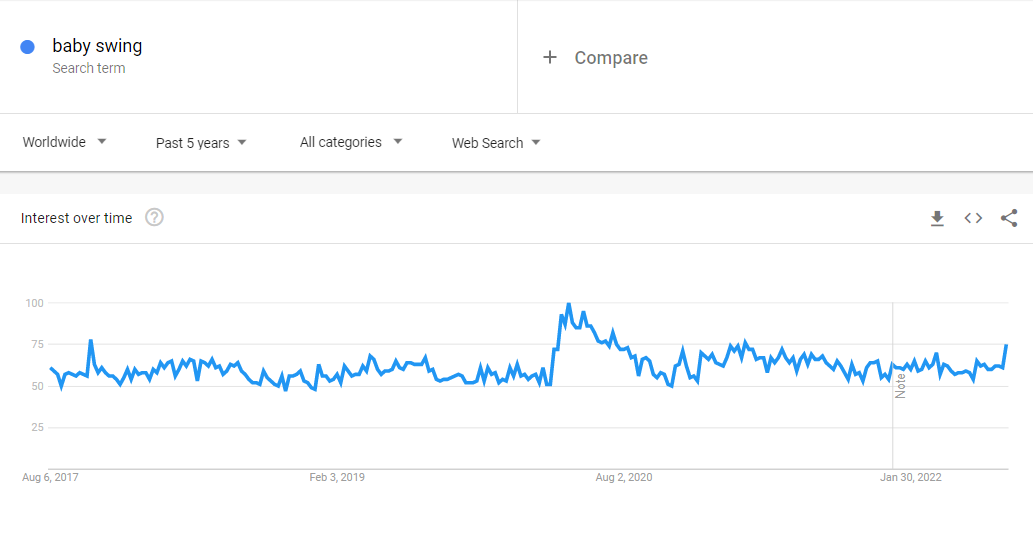Click the plus icon beside Compare
This screenshot has height=545, width=1033.
549,58
